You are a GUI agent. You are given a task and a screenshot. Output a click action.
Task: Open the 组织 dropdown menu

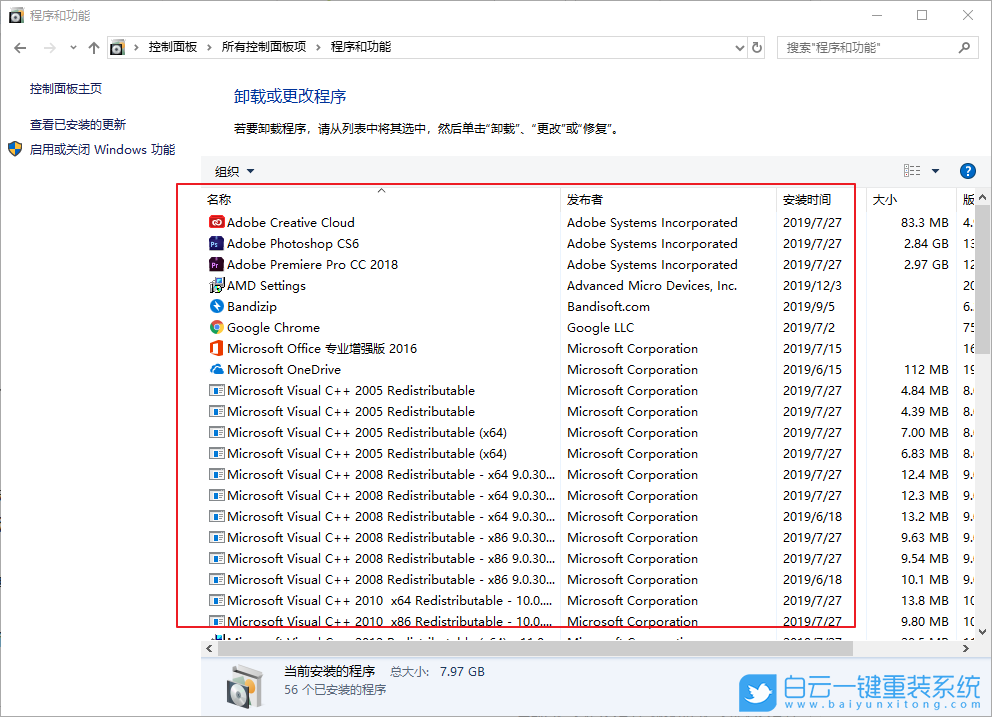click(x=232, y=170)
